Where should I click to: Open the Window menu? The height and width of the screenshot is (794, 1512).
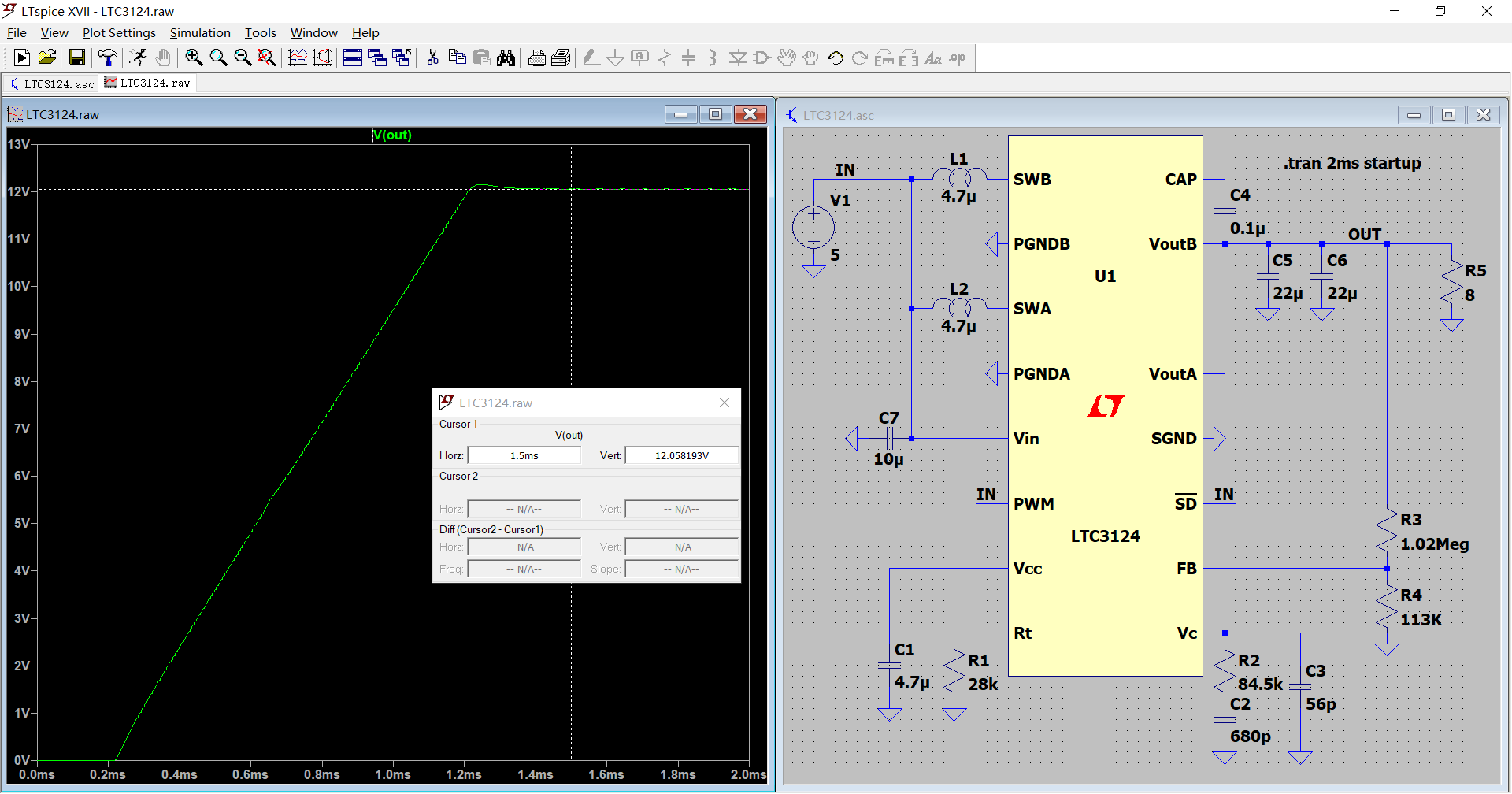coord(313,32)
